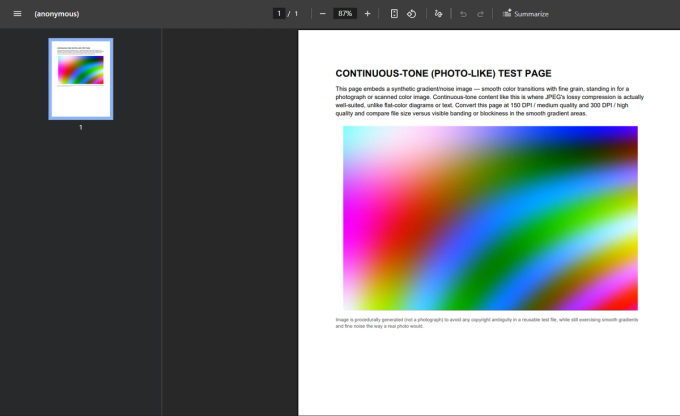Edit the 87% zoom level field
680x416 pixels.
(x=345, y=13)
